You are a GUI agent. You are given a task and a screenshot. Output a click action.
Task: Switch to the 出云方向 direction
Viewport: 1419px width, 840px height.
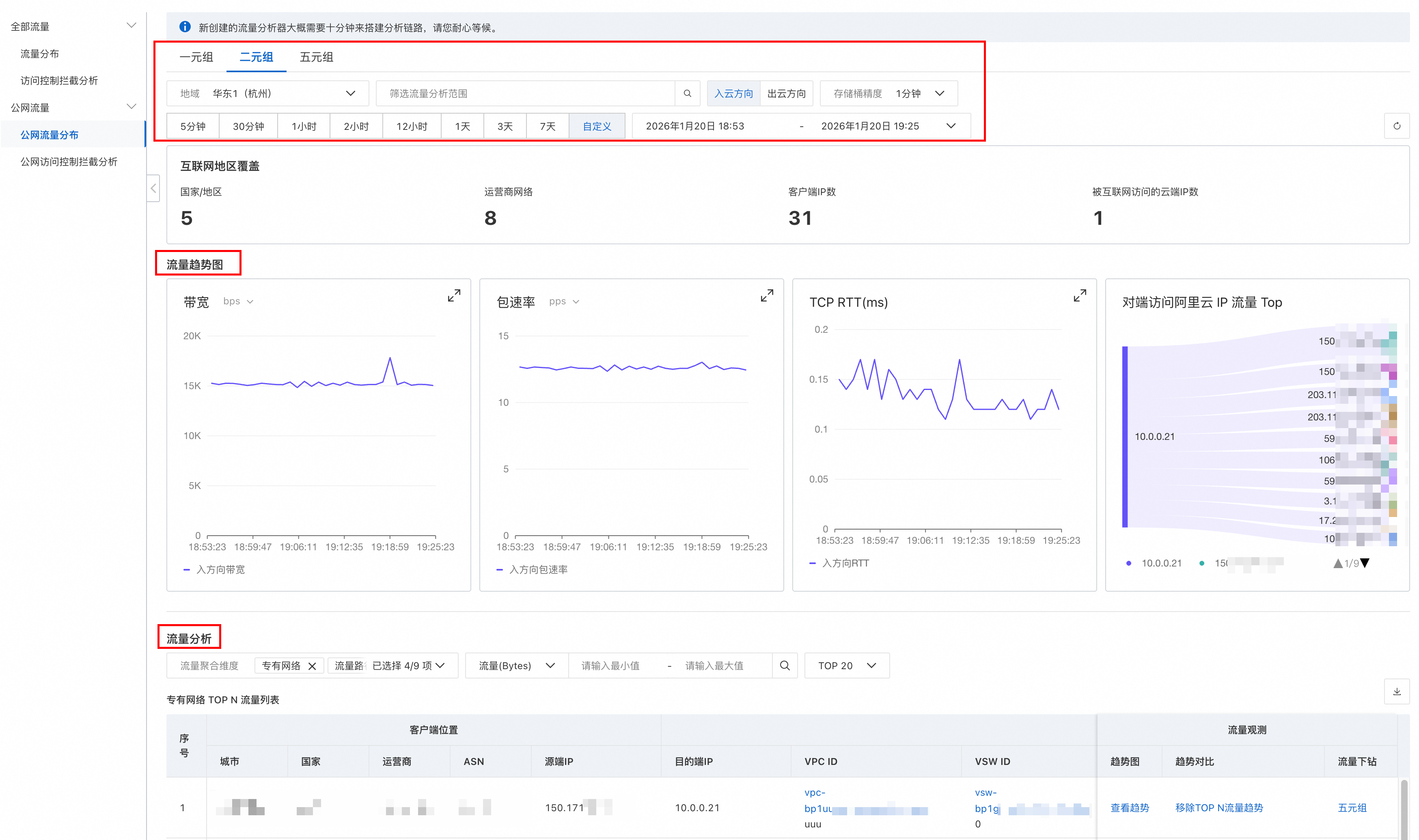(786, 93)
